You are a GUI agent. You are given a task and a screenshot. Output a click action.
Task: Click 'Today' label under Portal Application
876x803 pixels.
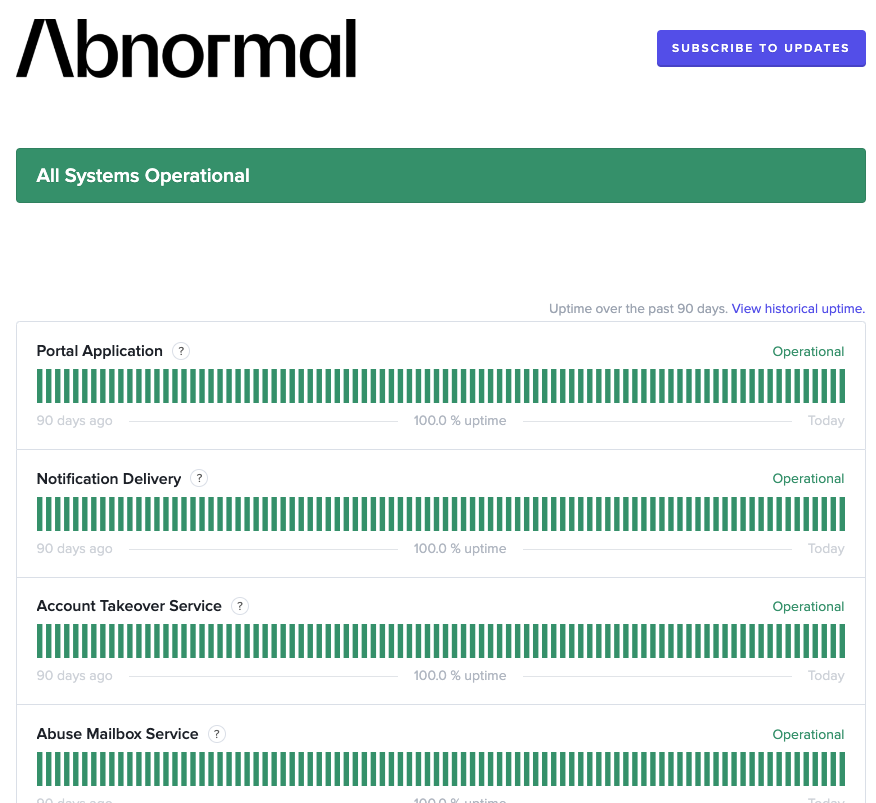click(x=826, y=421)
